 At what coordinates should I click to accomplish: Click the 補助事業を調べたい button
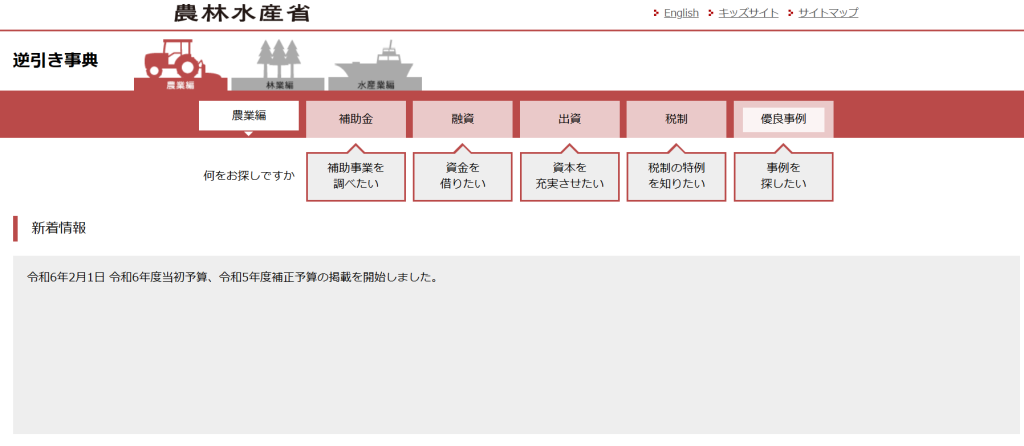356,176
